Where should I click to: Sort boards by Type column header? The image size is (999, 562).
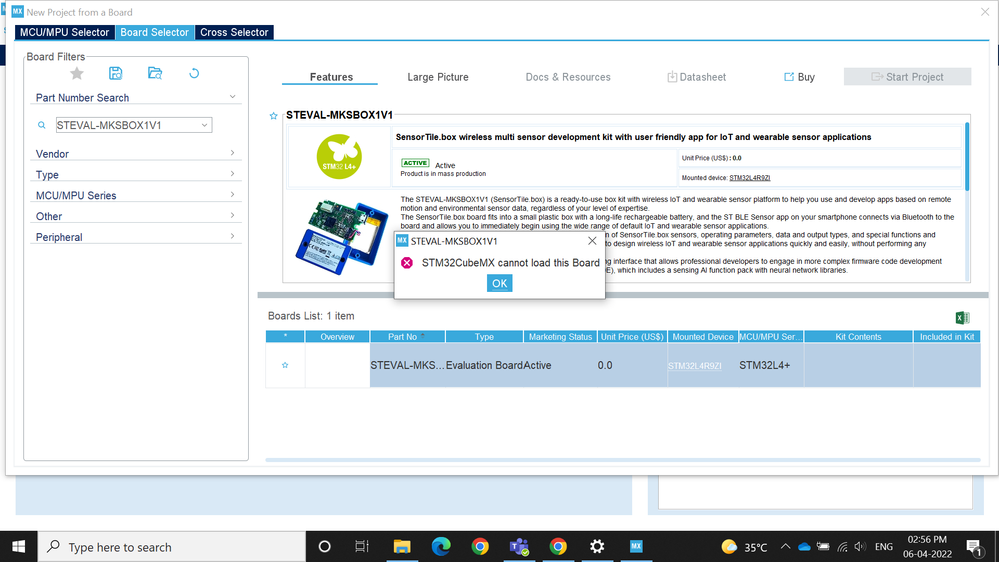pos(484,336)
